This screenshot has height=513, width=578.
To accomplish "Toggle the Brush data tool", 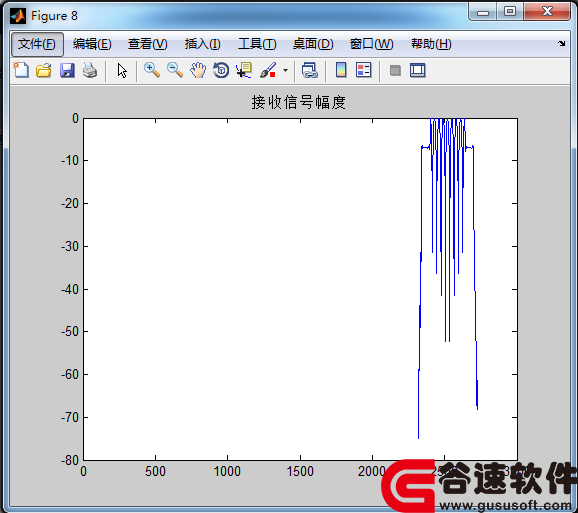I will tap(268, 70).
